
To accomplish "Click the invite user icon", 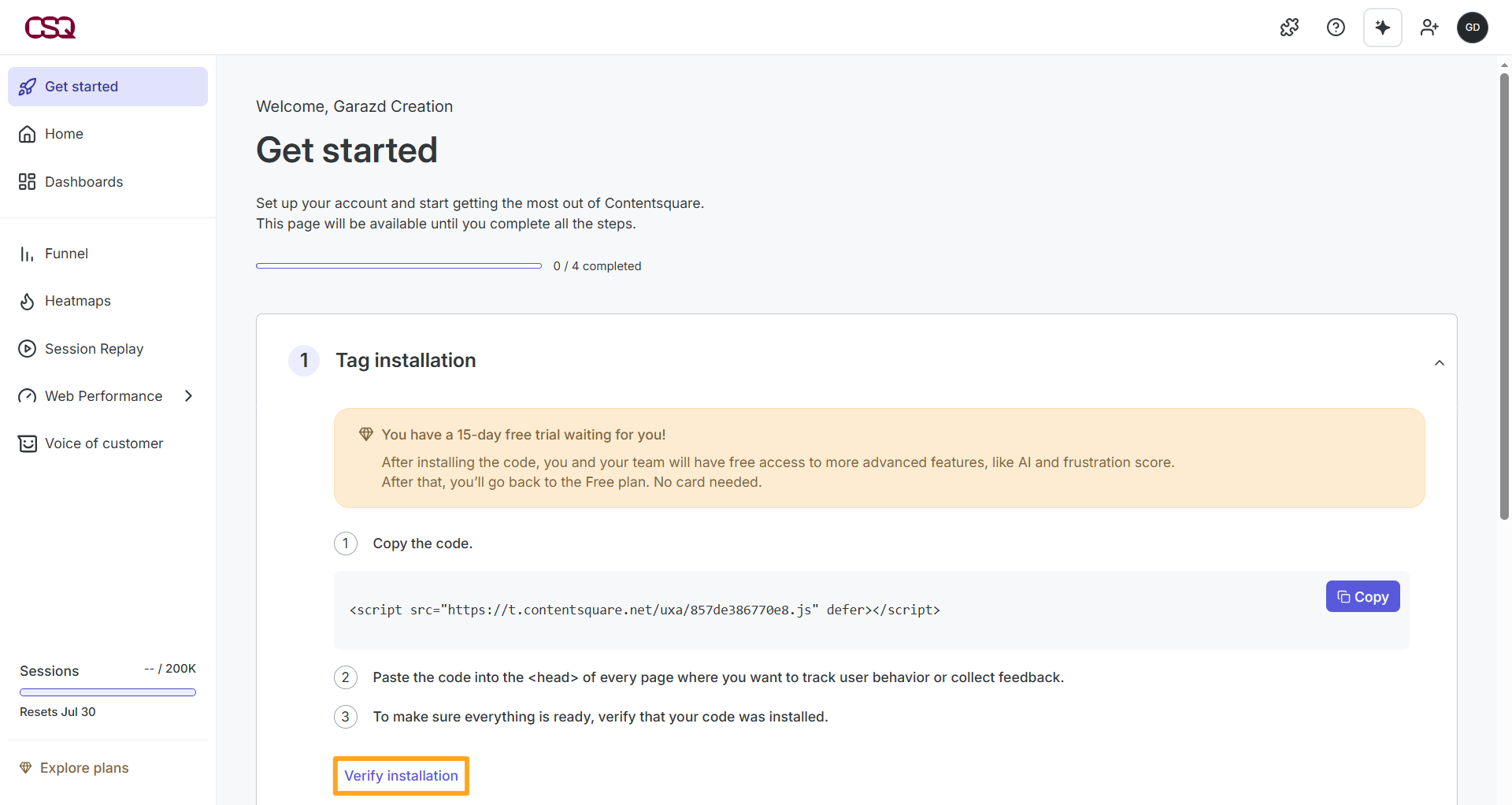I will (1429, 28).
